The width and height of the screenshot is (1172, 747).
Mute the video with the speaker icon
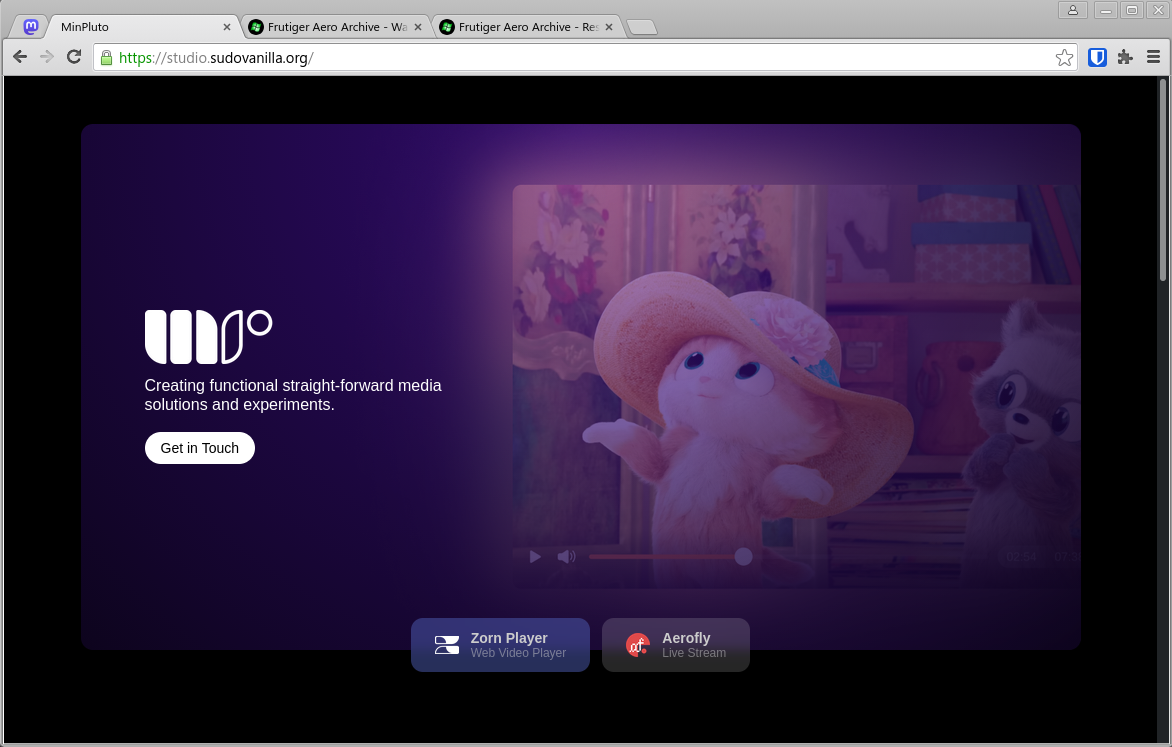[566, 556]
